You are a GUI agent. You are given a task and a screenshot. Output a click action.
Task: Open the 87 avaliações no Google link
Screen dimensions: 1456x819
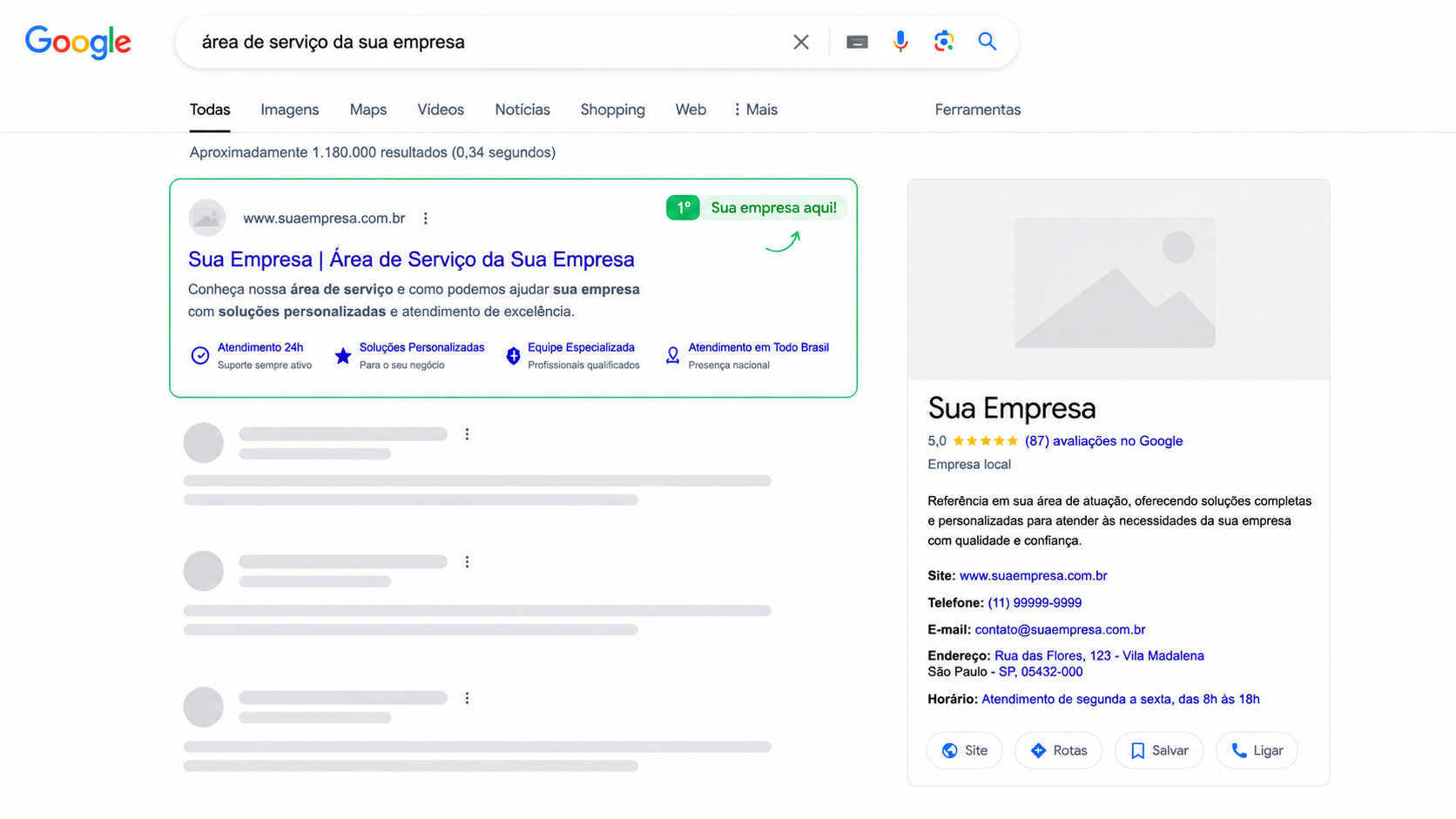(1103, 441)
